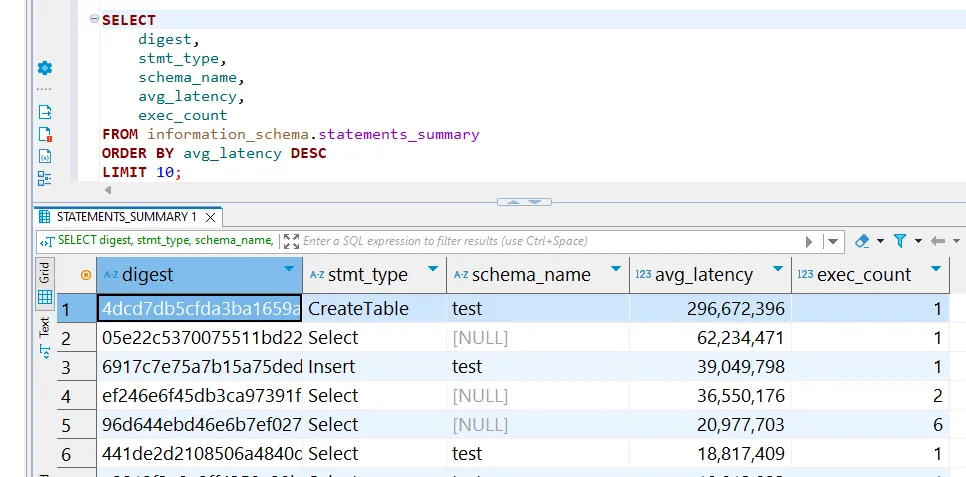Open the exec_count column dropdown arrow
Image resolution: width=966 pixels, height=477 pixels.
[936, 270]
